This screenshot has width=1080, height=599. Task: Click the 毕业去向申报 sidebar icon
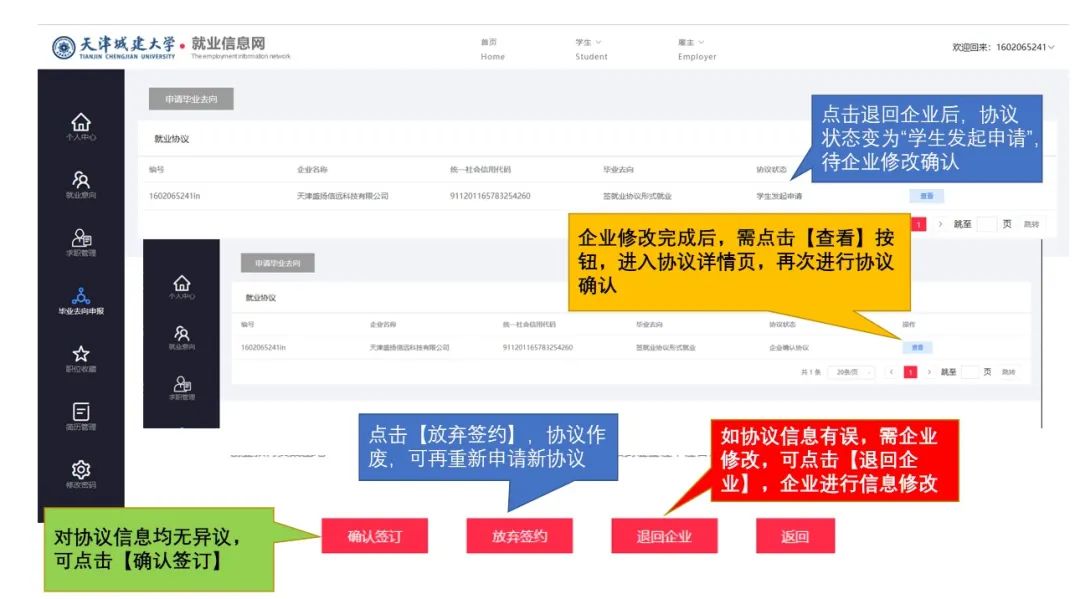(81, 299)
